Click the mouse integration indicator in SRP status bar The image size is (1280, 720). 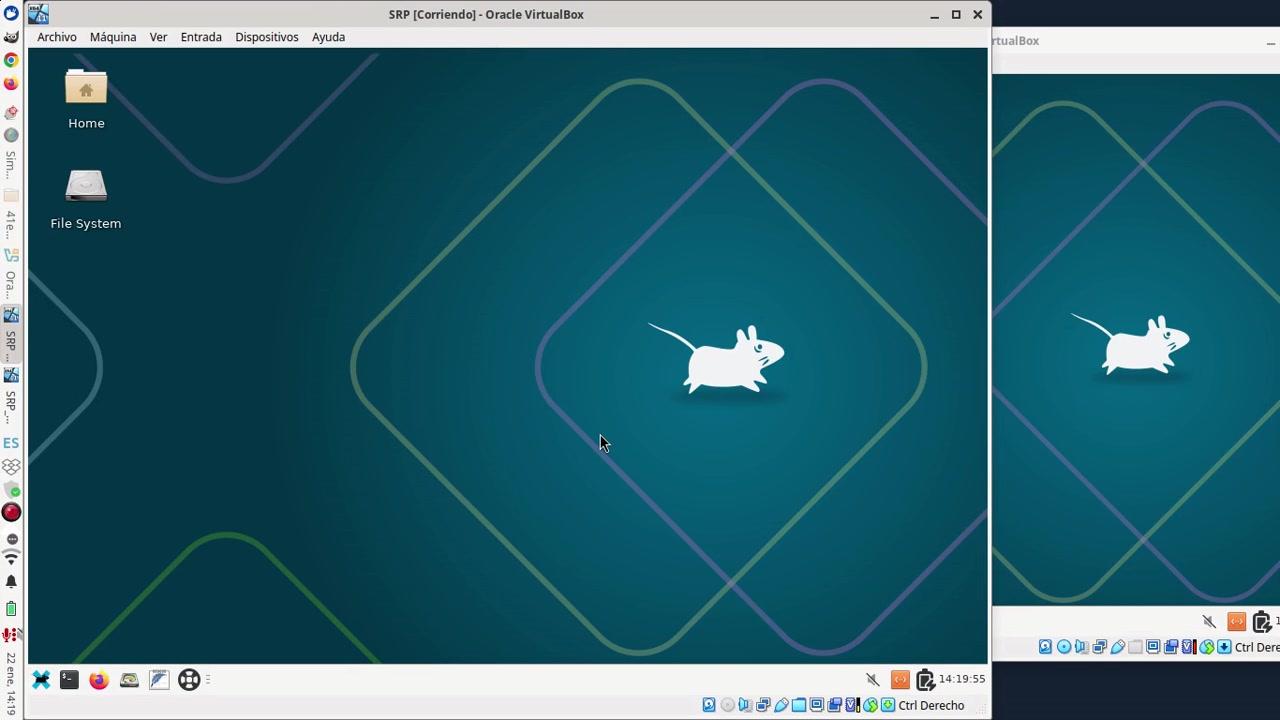coord(870,705)
